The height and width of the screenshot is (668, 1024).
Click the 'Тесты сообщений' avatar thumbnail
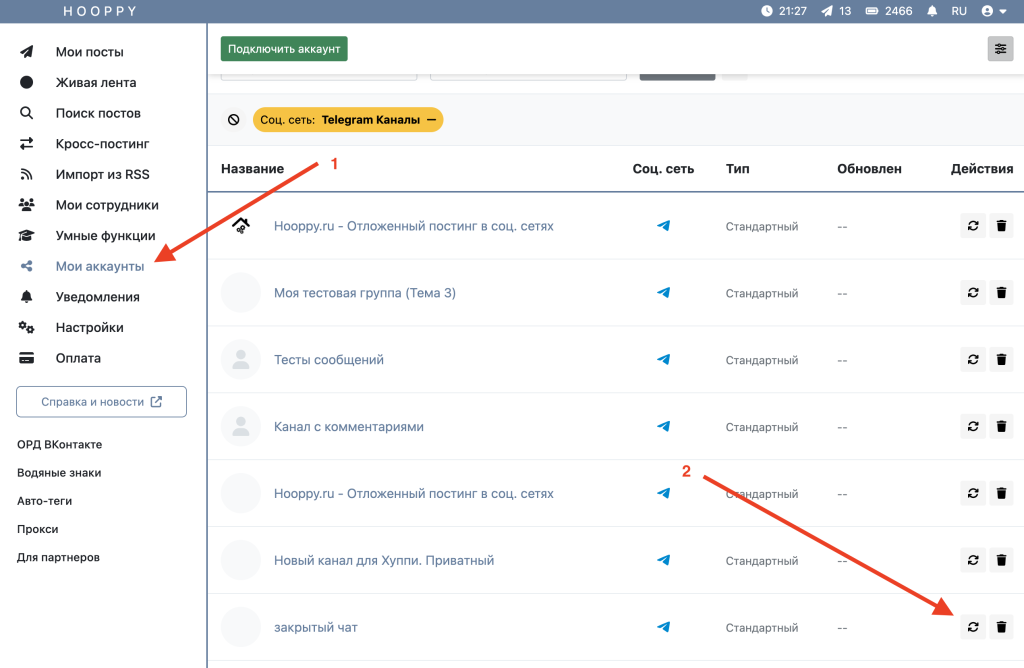point(240,360)
